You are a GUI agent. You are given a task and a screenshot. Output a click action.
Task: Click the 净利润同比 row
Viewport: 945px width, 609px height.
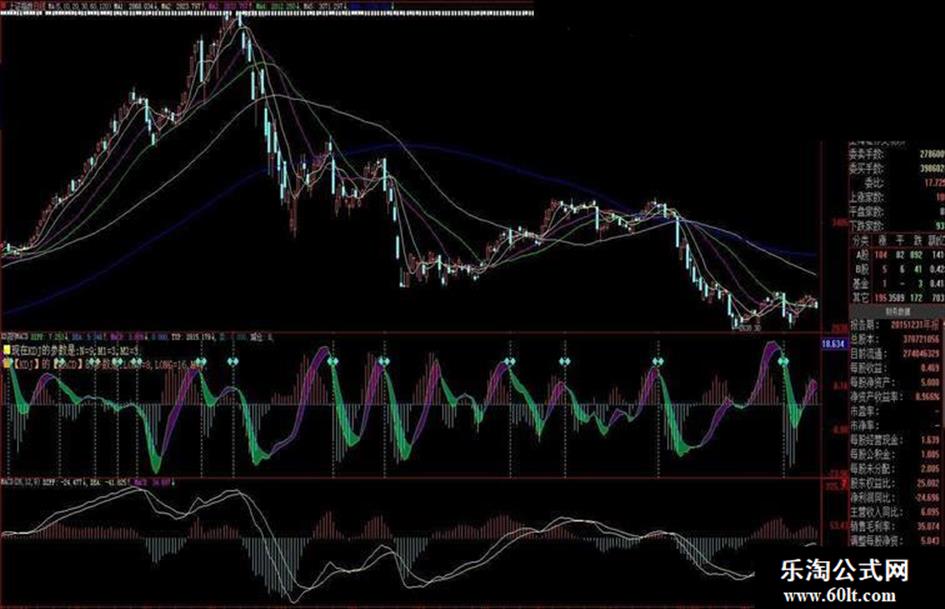pos(897,497)
